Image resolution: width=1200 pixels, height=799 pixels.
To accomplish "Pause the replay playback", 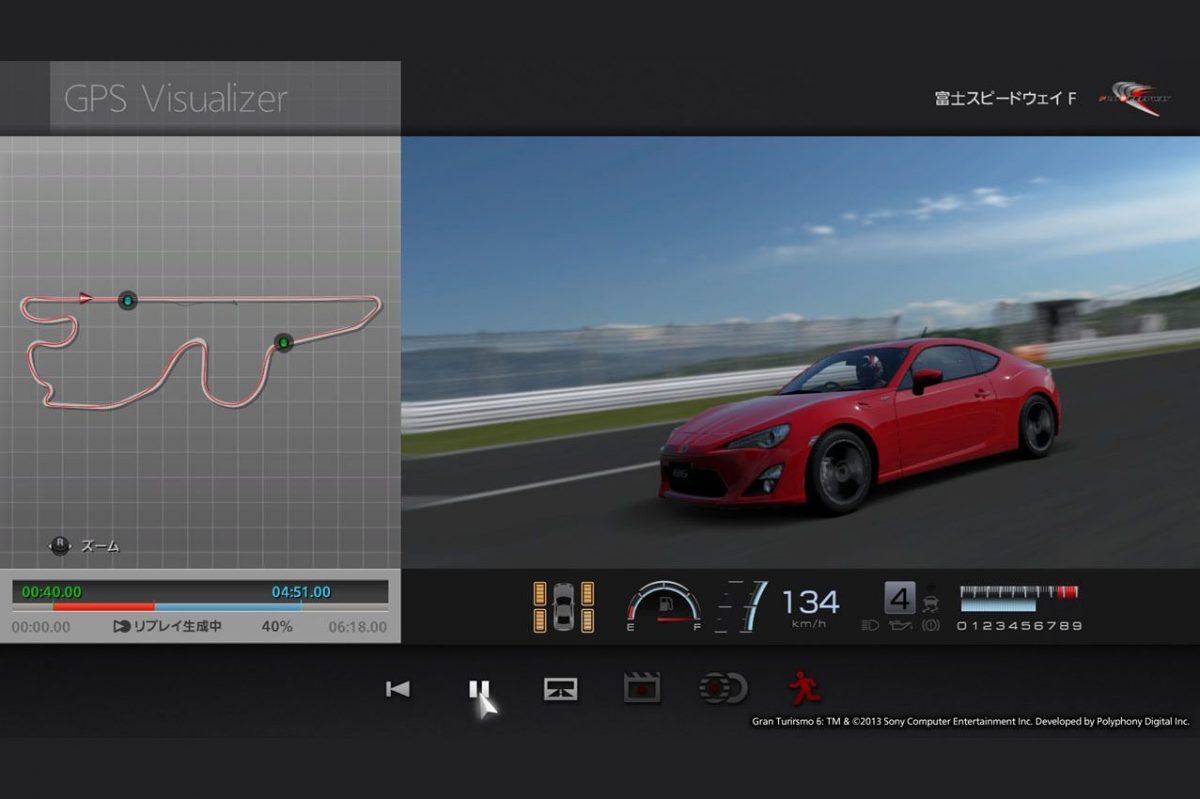I will [479, 689].
